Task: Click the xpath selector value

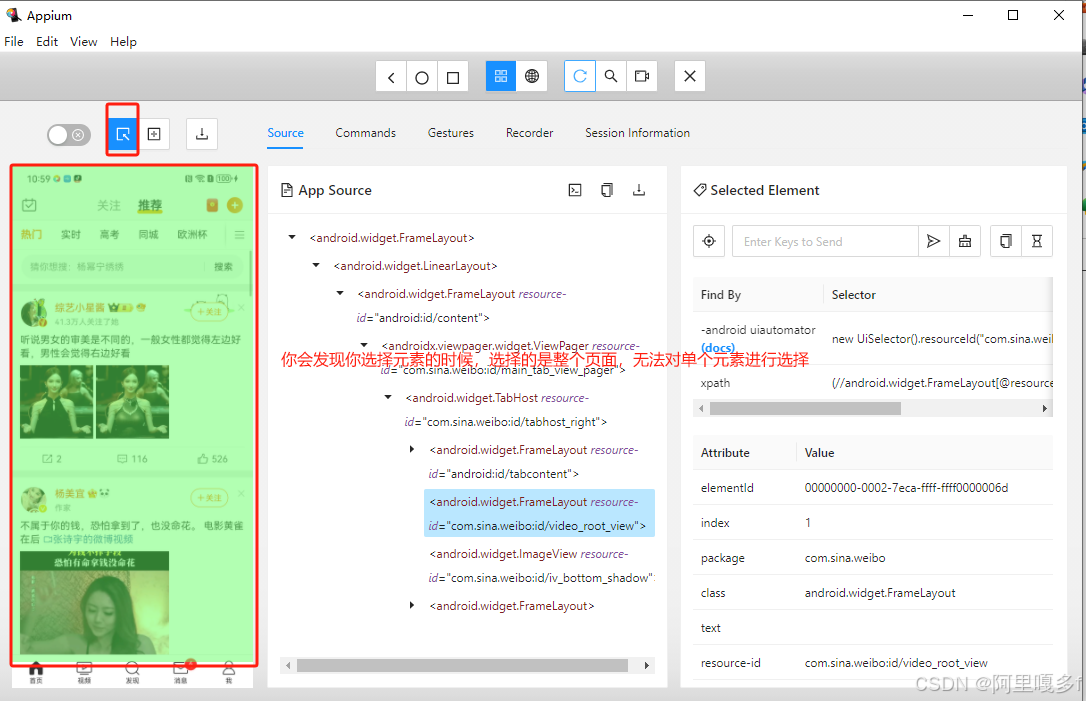Action: pyautogui.click(x=942, y=383)
